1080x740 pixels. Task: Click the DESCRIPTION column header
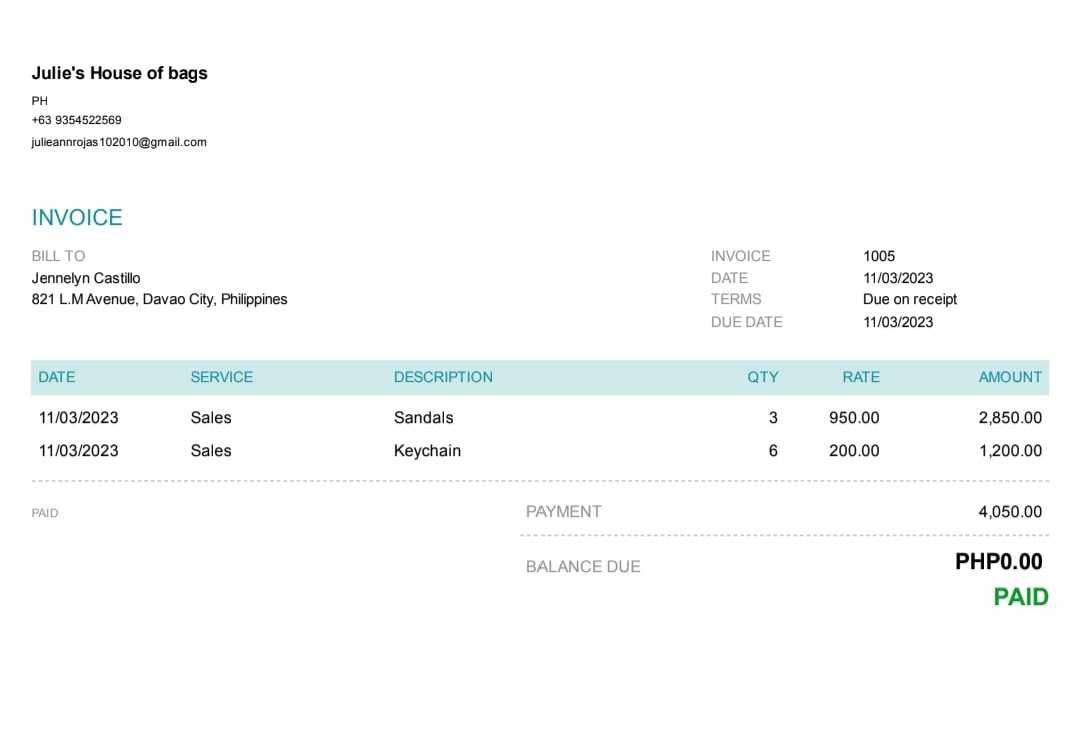point(443,377)
